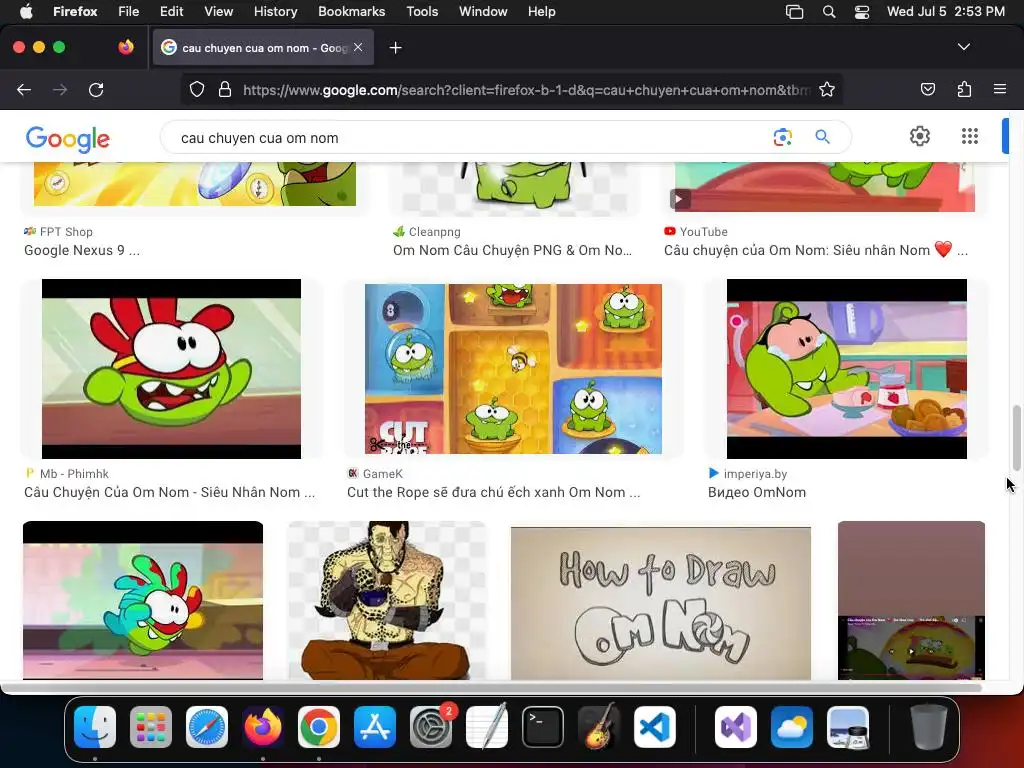The width and height of the screenshot is (1024, 768).
Task: Show site security padlock info
Action: (x=225, y=89)
